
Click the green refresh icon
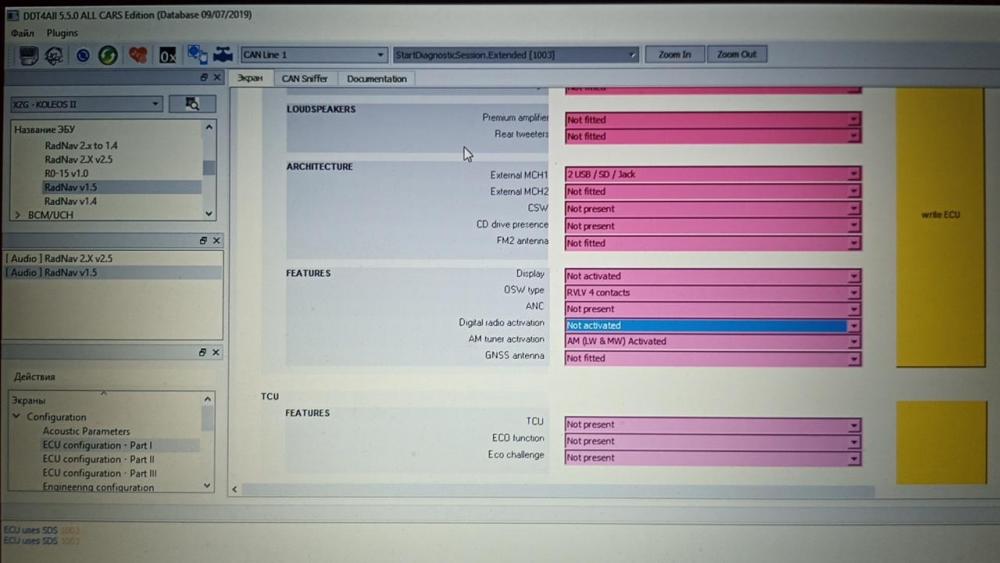point(108,55)
